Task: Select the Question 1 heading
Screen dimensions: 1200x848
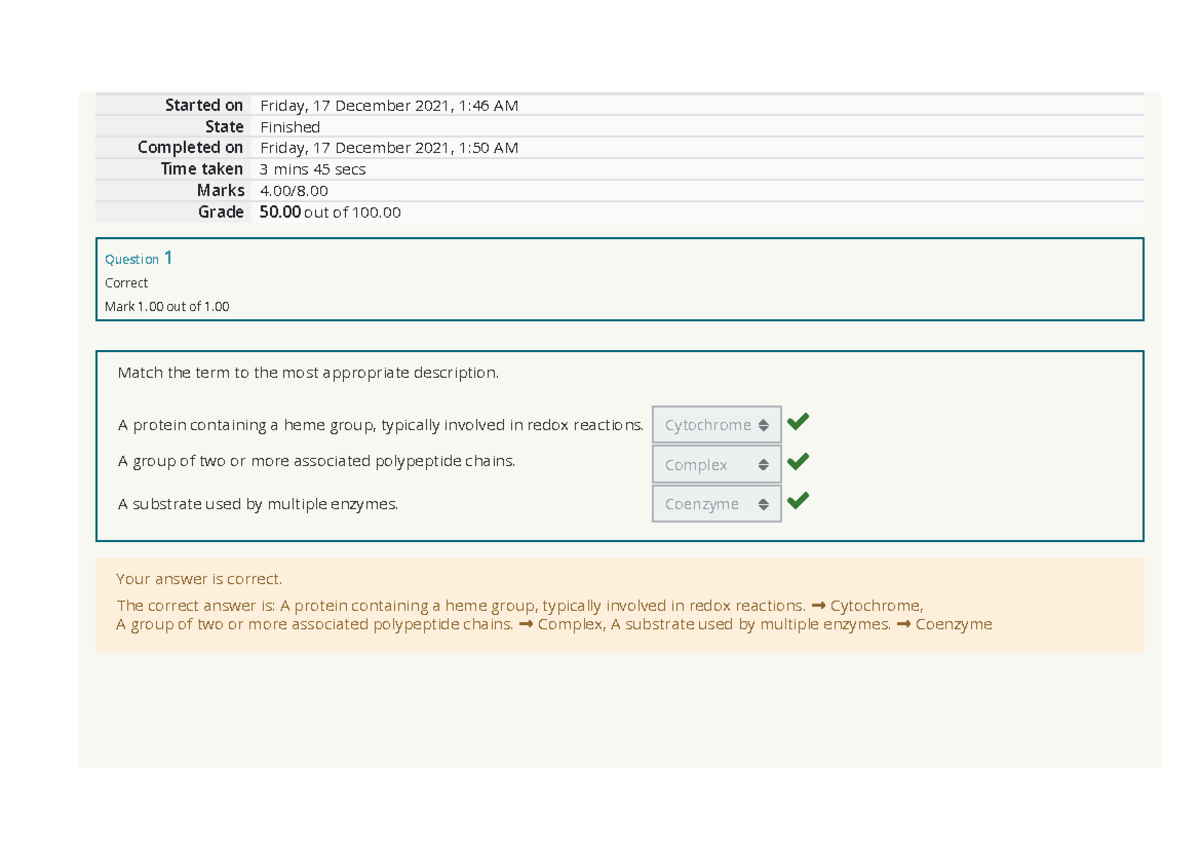Action: tap(139, 258)
